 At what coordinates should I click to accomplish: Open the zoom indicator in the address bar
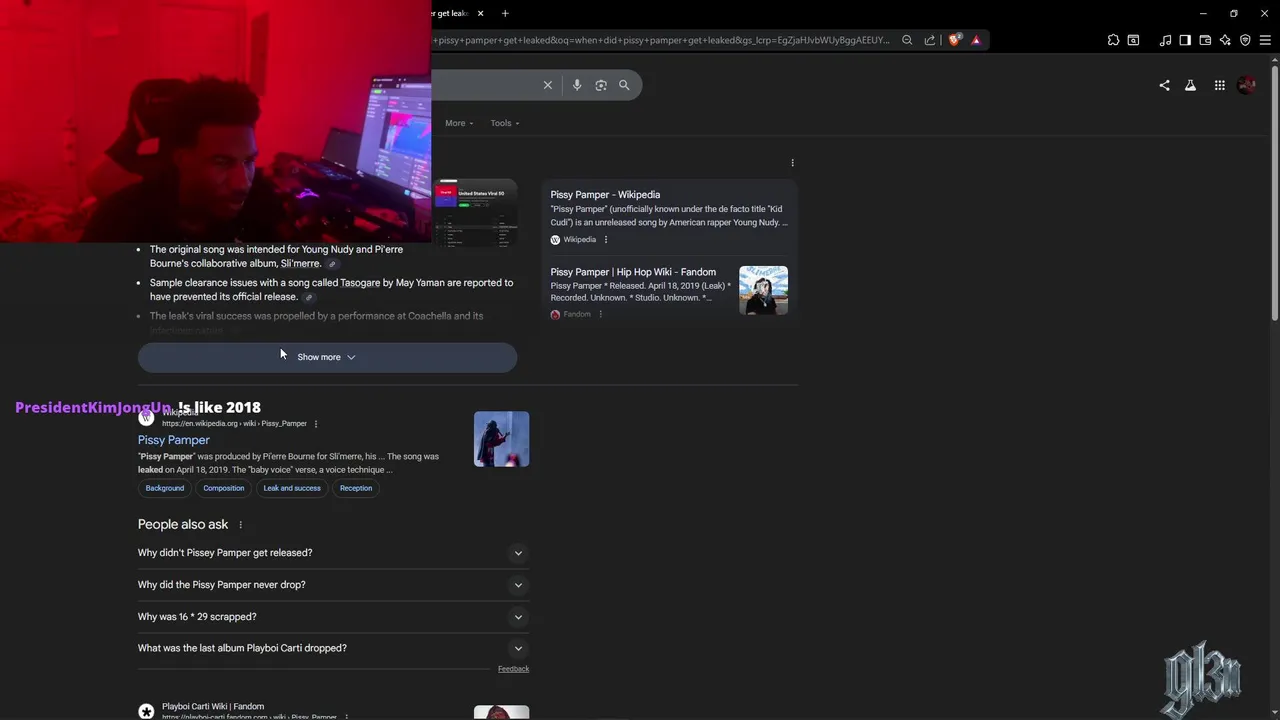click(x=907, y=40)
